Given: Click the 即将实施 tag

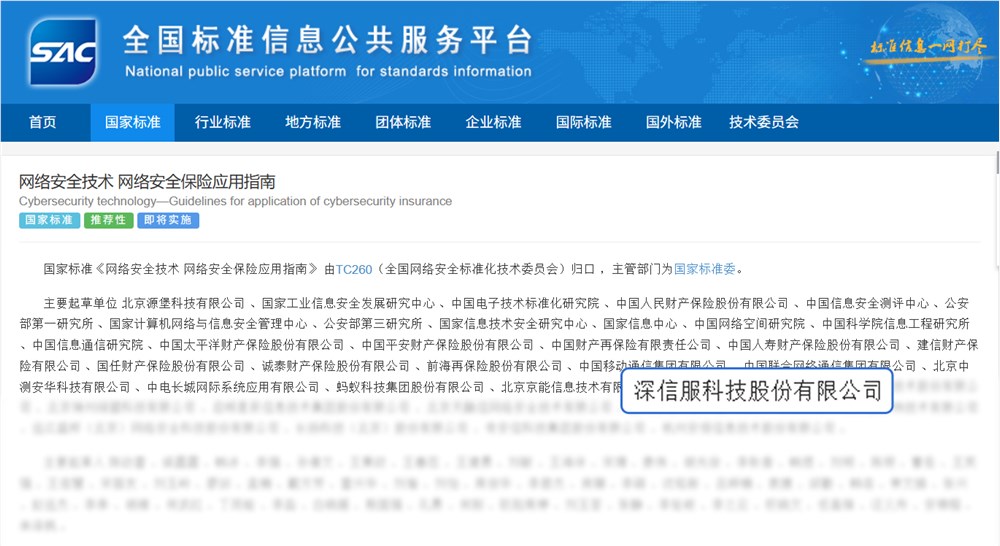Looking at the screenshot, I should (168, 220).
